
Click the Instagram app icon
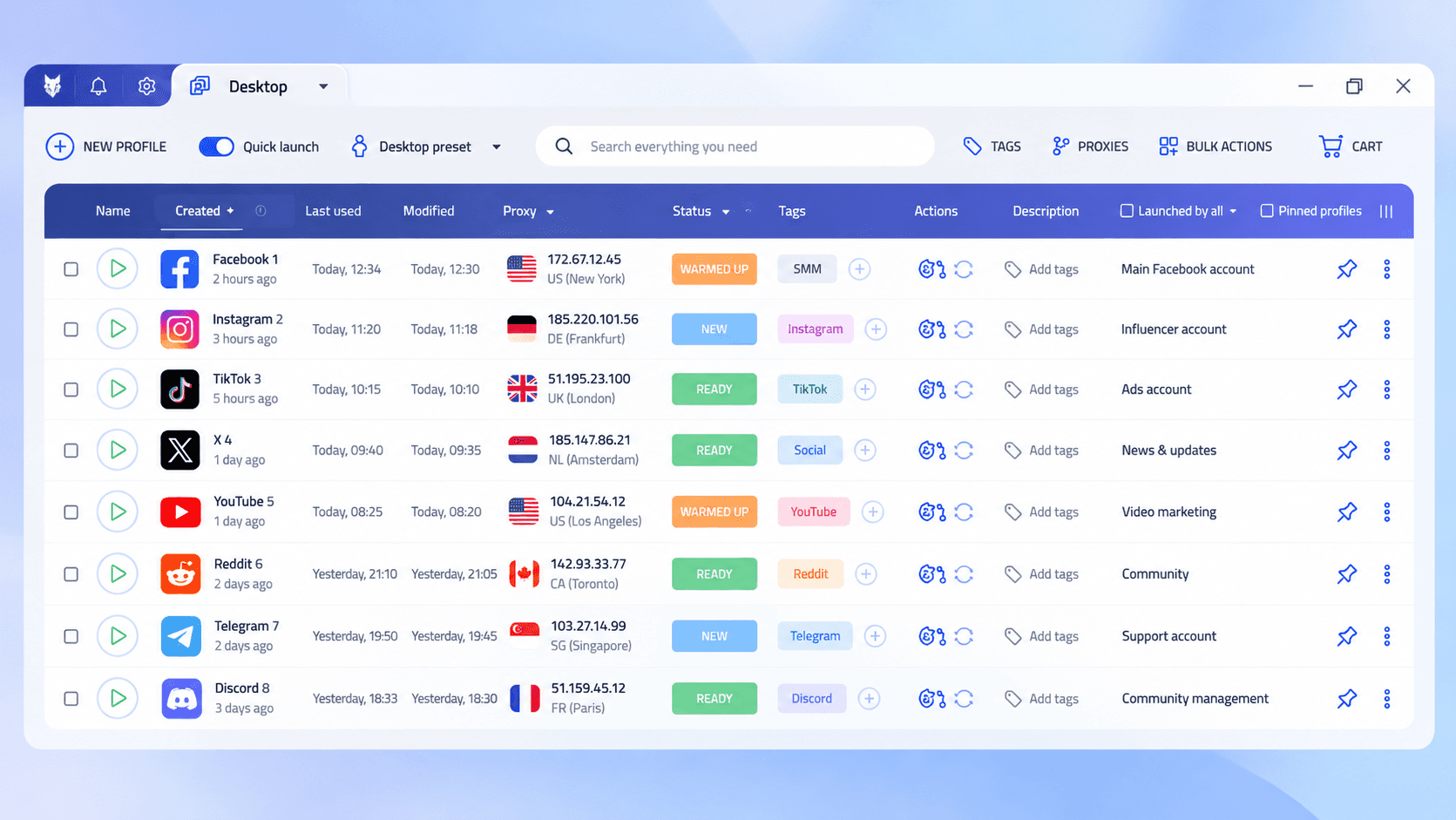click(180, 329)
